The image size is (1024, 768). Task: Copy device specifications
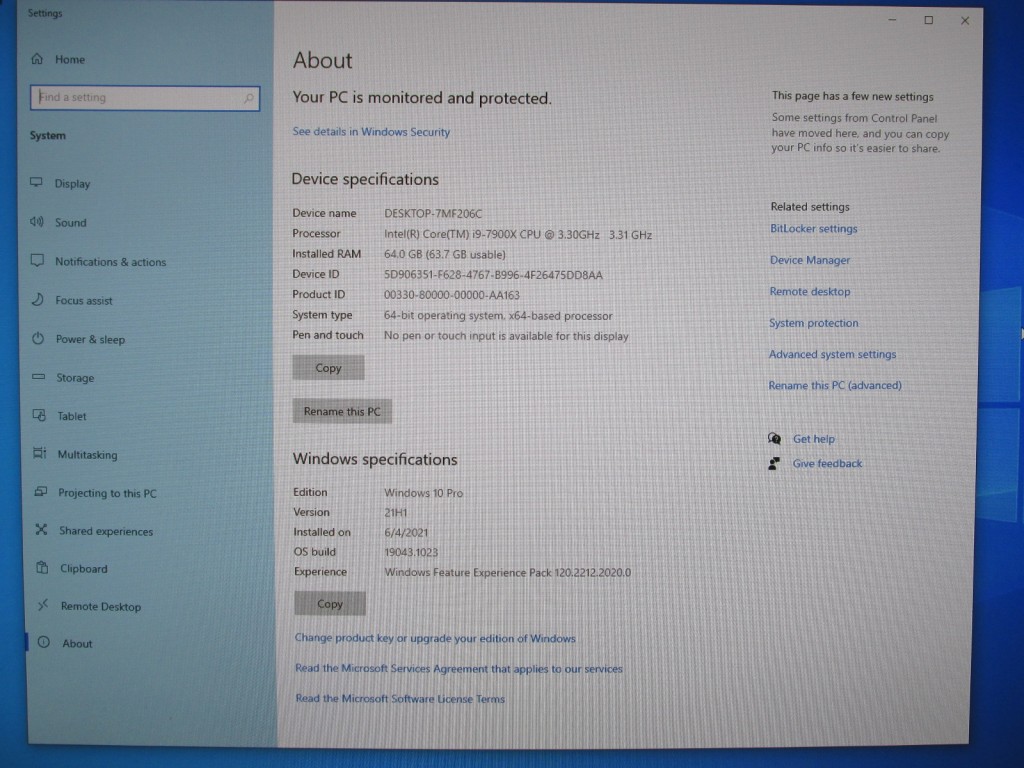tap(328, 368)
